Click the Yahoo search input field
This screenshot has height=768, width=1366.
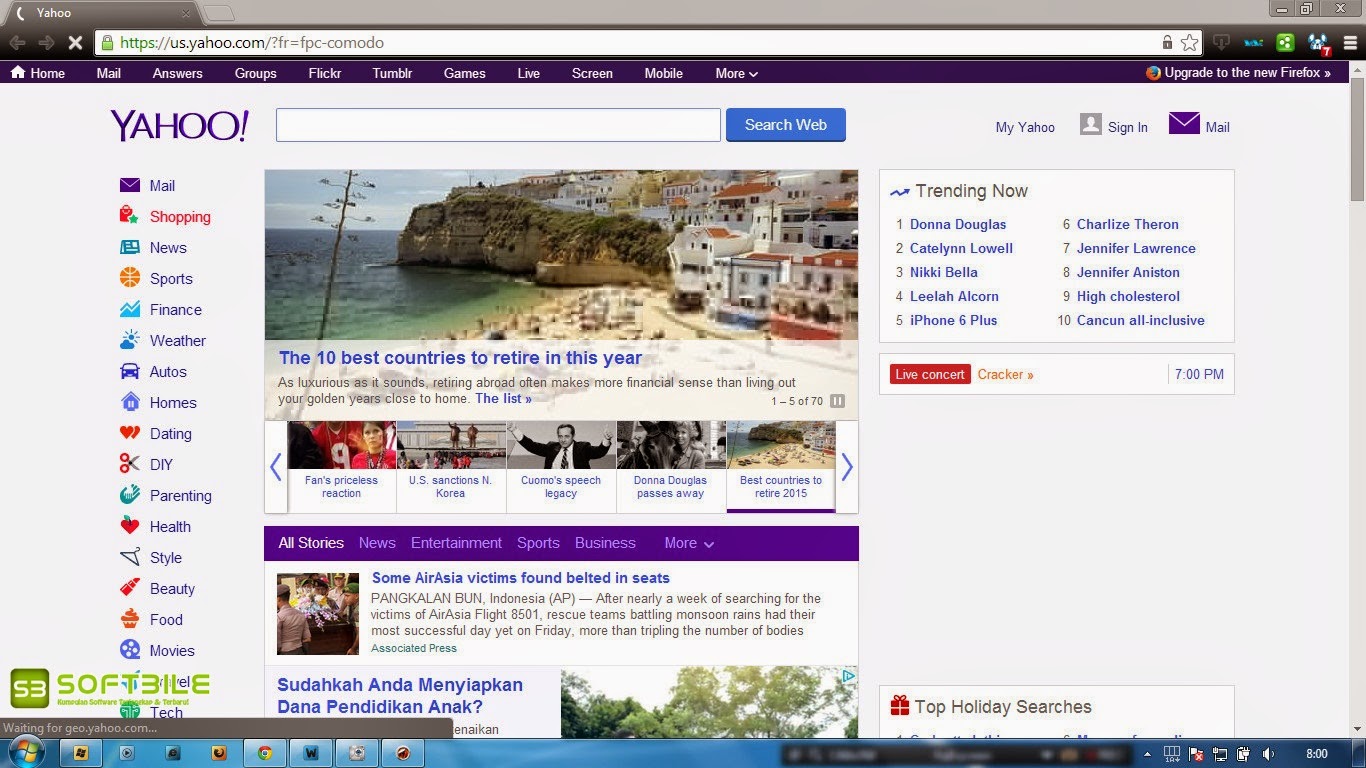[498, 125]
